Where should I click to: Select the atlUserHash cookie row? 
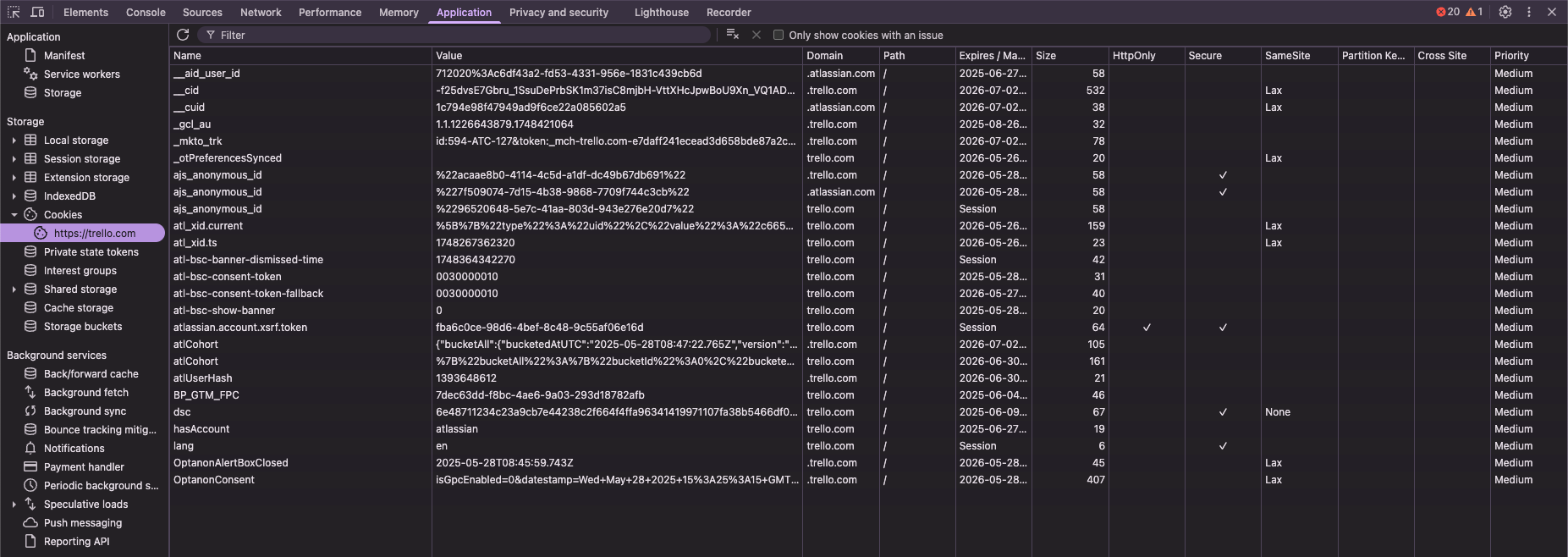coord(868,378)
